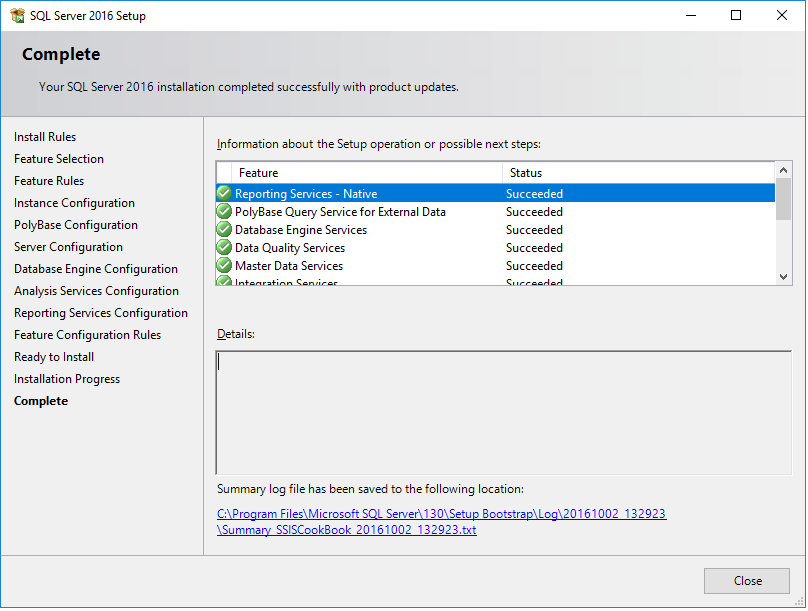Viewport: 808px width, 611px height.
Task: Select PolyBase Query Service for External Data row
Action: pos(495,211)
